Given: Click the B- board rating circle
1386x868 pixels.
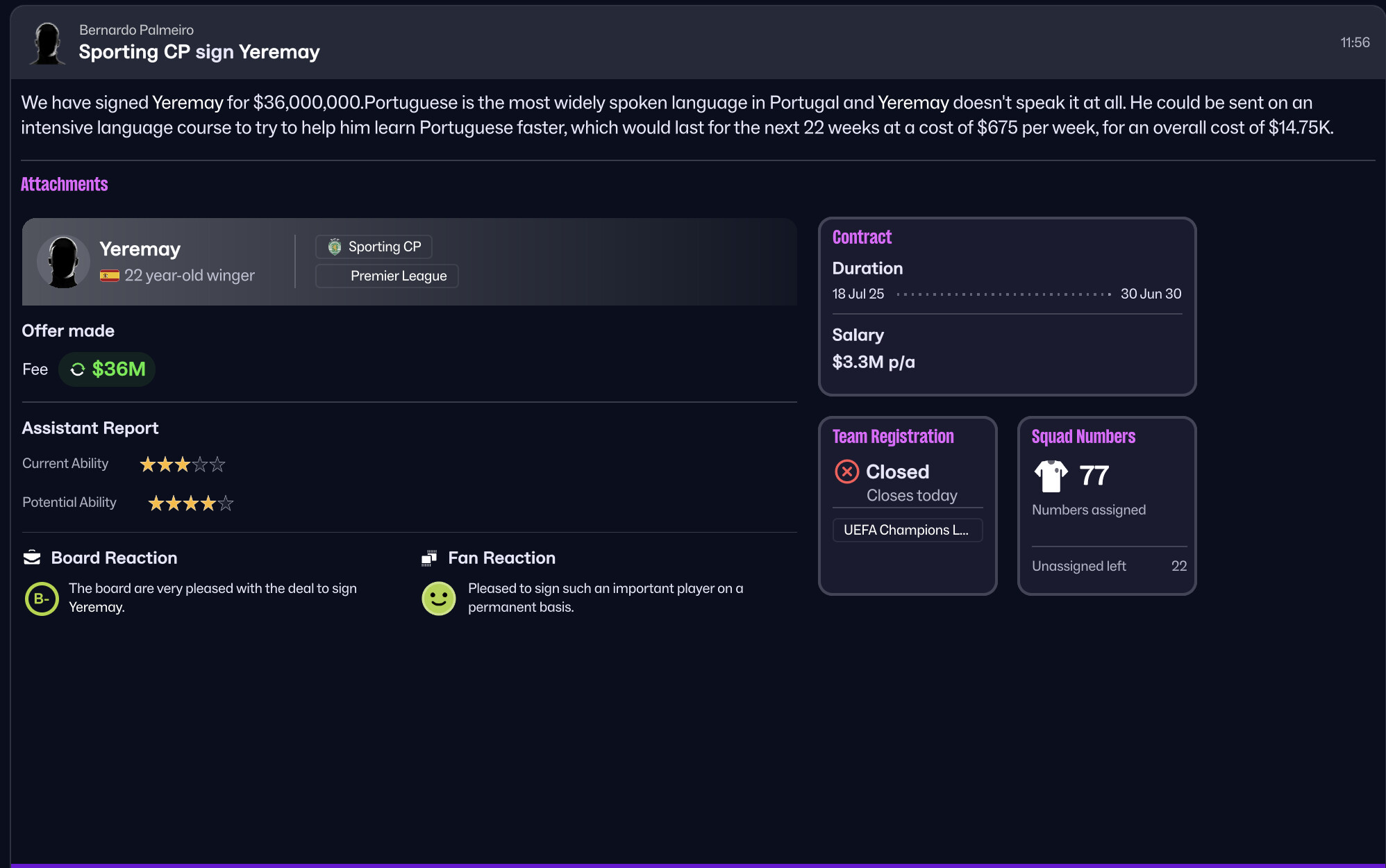Looking at the screenshot, I should [42, 599].
